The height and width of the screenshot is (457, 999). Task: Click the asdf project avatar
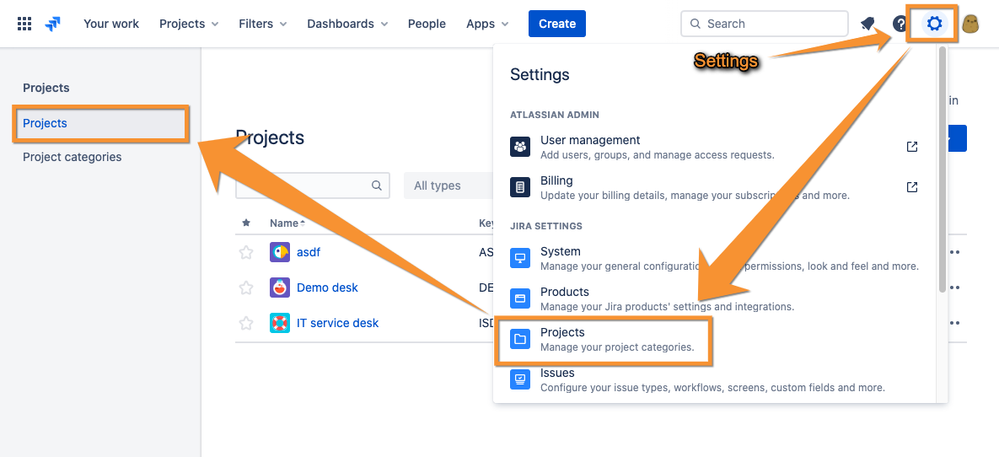[x=280, y=252]
